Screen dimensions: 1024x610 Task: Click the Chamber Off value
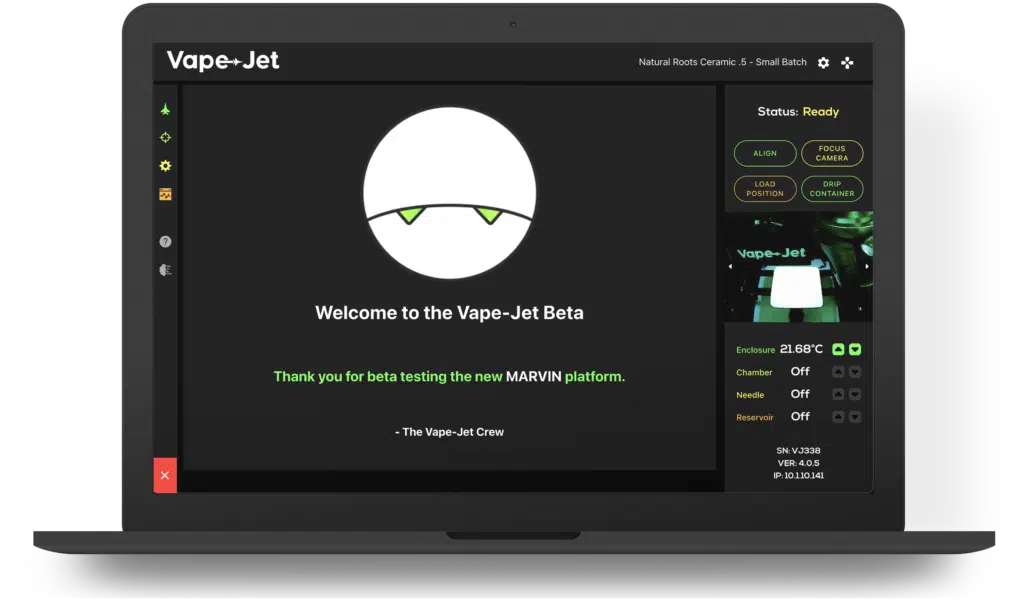click(x=800, y=372)
